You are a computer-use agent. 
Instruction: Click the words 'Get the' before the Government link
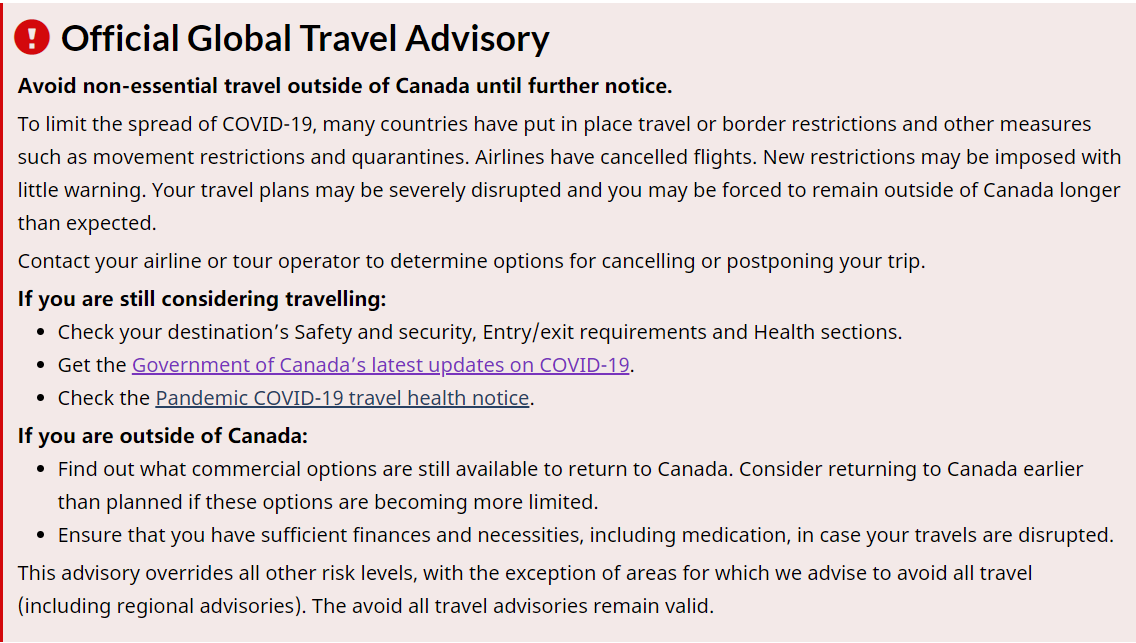pyautogui.click(x=92, y=365)
